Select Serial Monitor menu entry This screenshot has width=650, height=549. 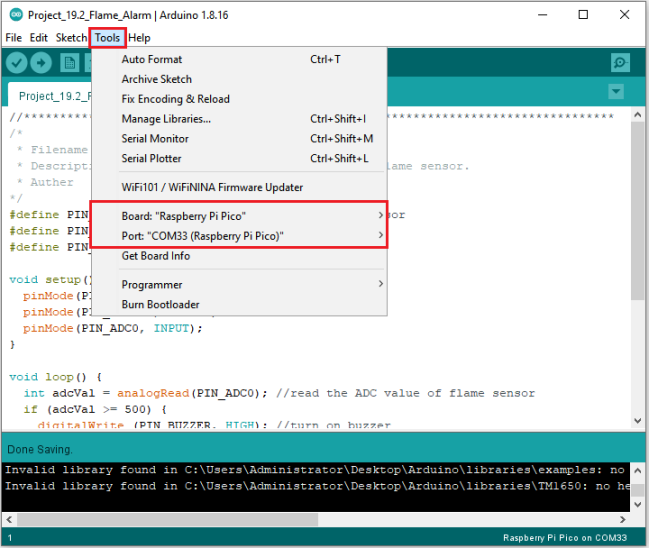(239, 138)
